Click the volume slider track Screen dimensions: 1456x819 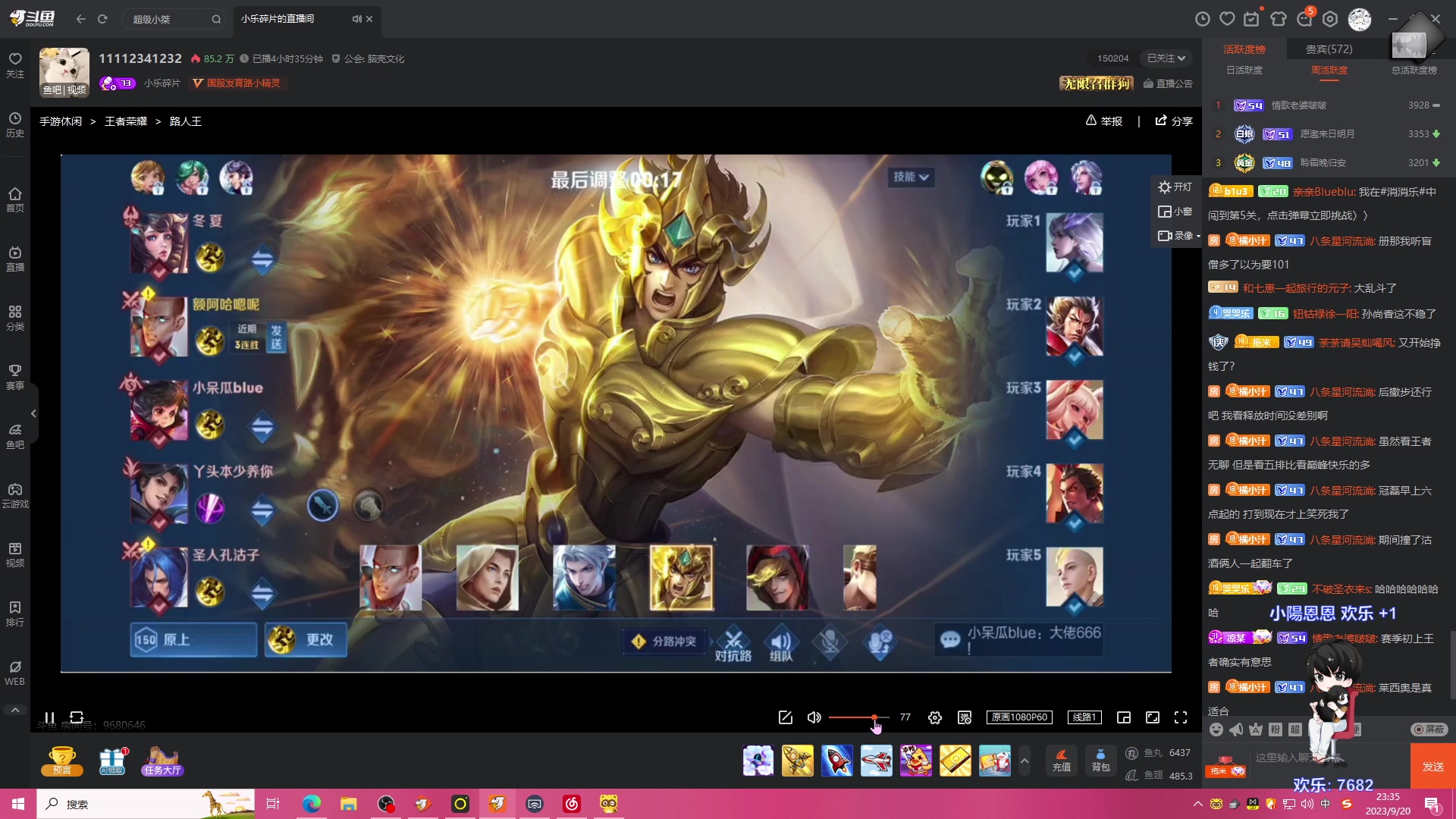[858, 717]
